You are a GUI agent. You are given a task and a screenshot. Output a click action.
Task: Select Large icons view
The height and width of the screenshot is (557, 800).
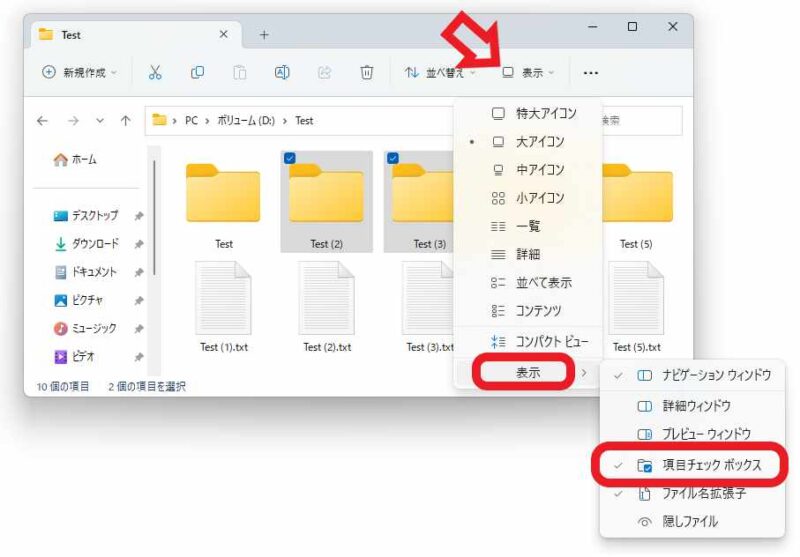[529, 141]
